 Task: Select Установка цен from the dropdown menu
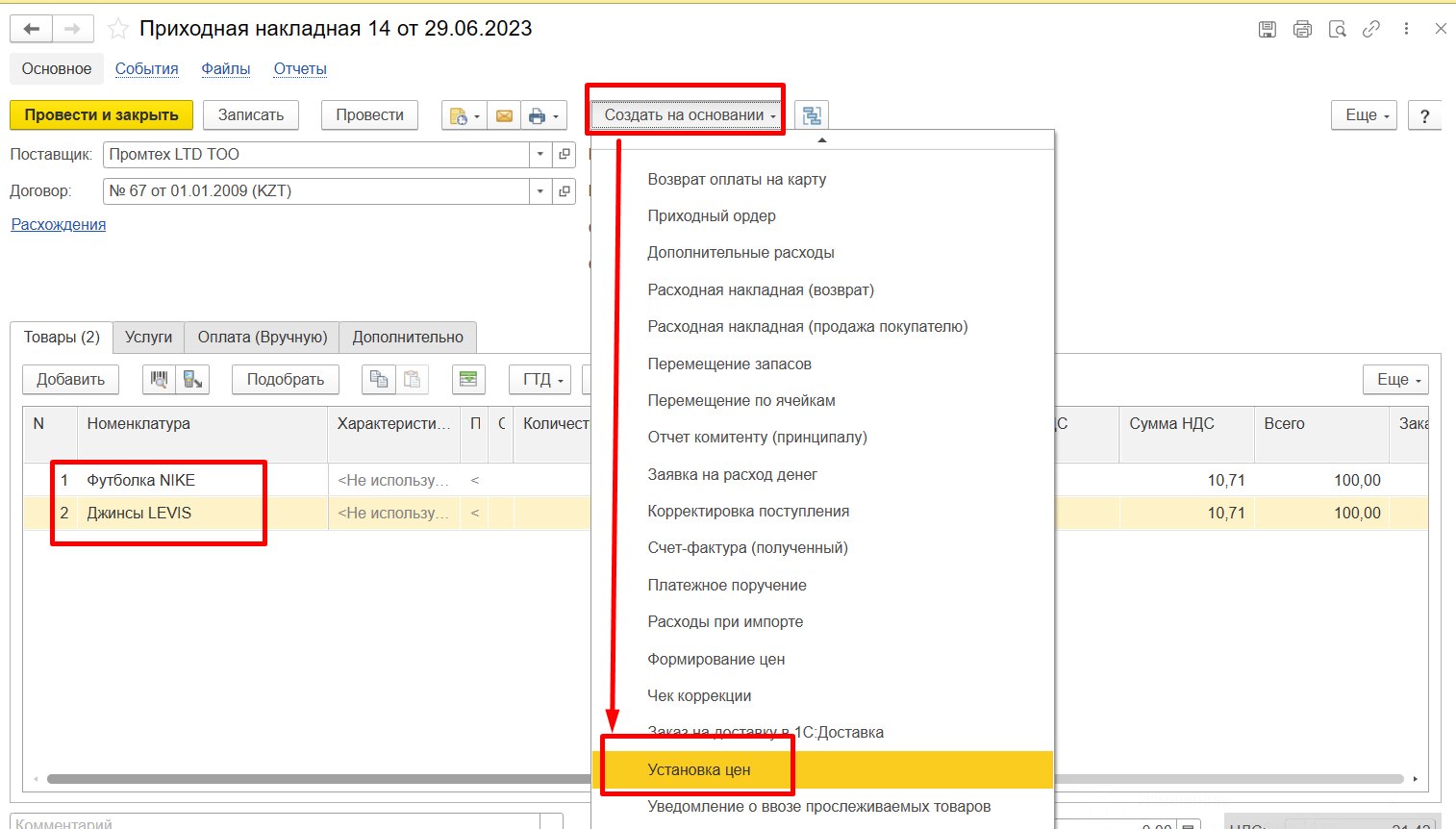coord(699,769)
